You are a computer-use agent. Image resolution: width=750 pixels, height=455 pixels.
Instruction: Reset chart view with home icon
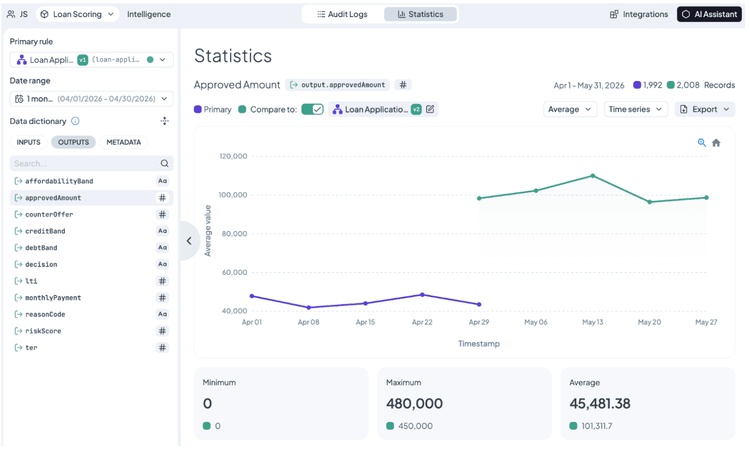(x=716, y=143)
